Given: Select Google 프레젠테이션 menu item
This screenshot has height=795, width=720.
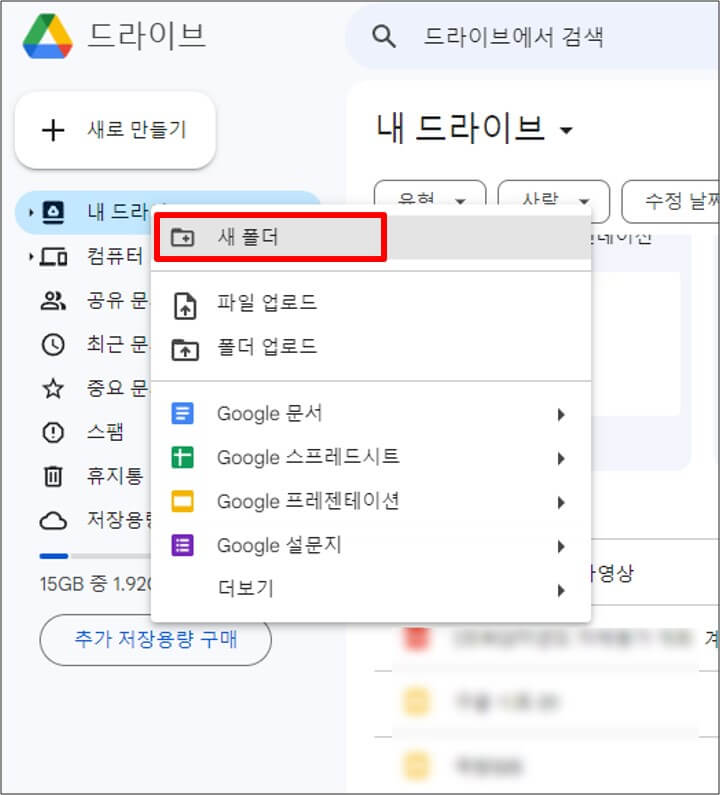Looking at the screenshot, I should [x=371, y=502].
